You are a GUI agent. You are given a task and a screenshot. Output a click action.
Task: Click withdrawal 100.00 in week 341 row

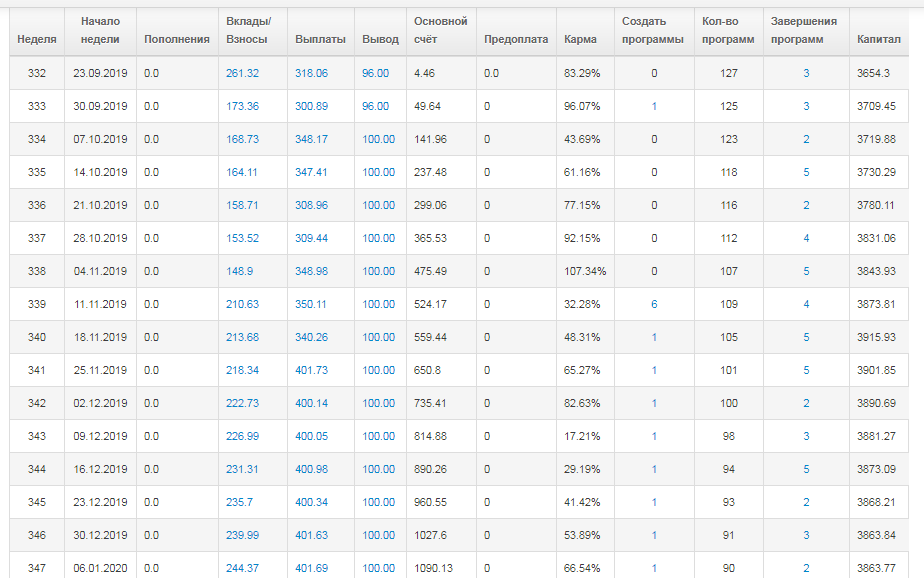[378, 370]
